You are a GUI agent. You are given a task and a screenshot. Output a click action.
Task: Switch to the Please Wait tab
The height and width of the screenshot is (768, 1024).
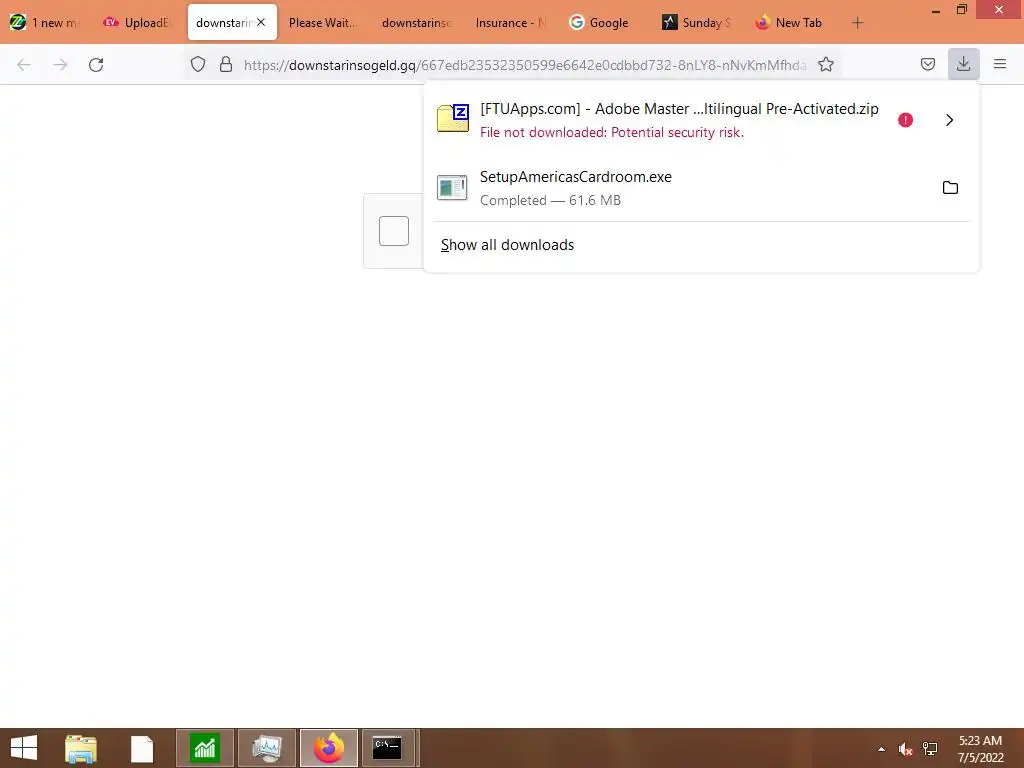[323, 23]
